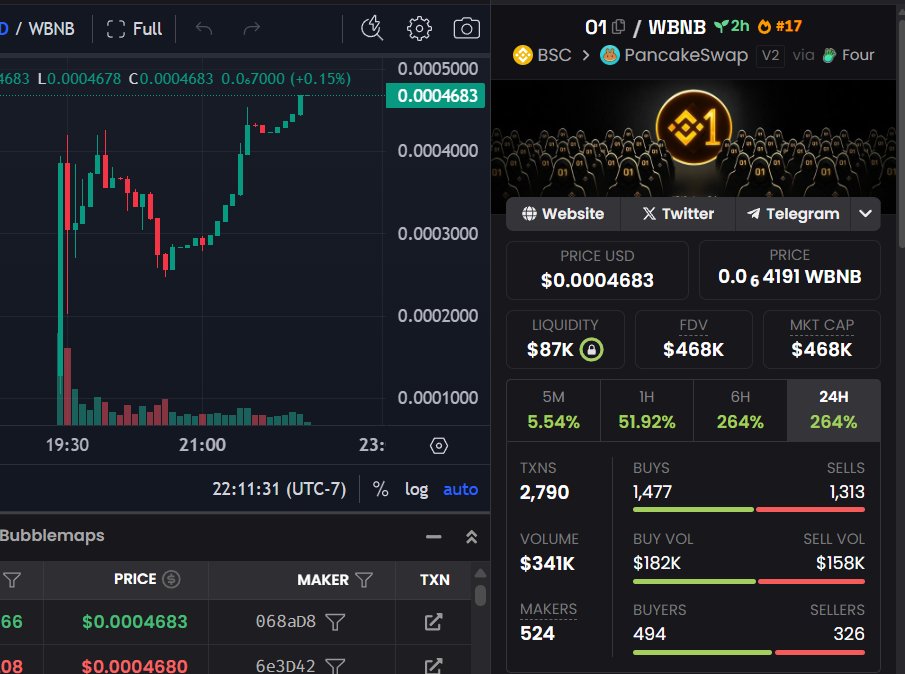Click the flame trending #17 badge
The height and width of the screenshot is (674, 905).
[x=780, y=26]
